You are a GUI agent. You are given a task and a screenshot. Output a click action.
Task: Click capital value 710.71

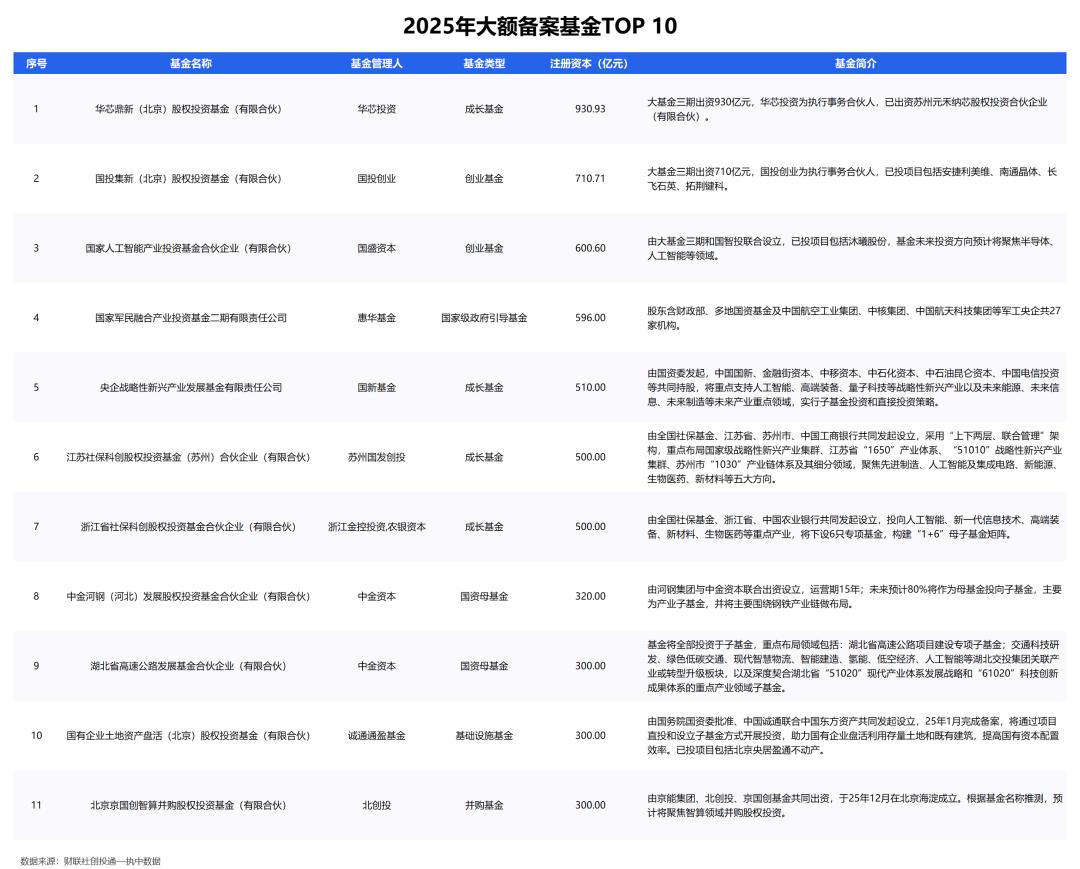(590, 178)
